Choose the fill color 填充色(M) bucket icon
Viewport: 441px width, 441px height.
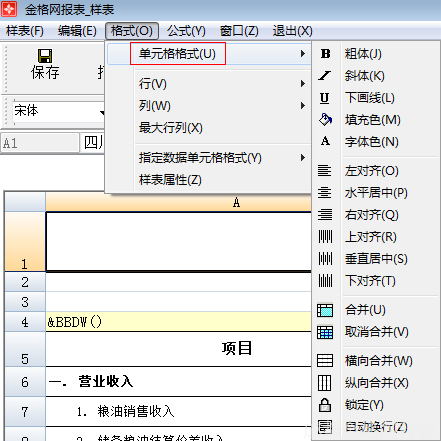tap(325, 120)
